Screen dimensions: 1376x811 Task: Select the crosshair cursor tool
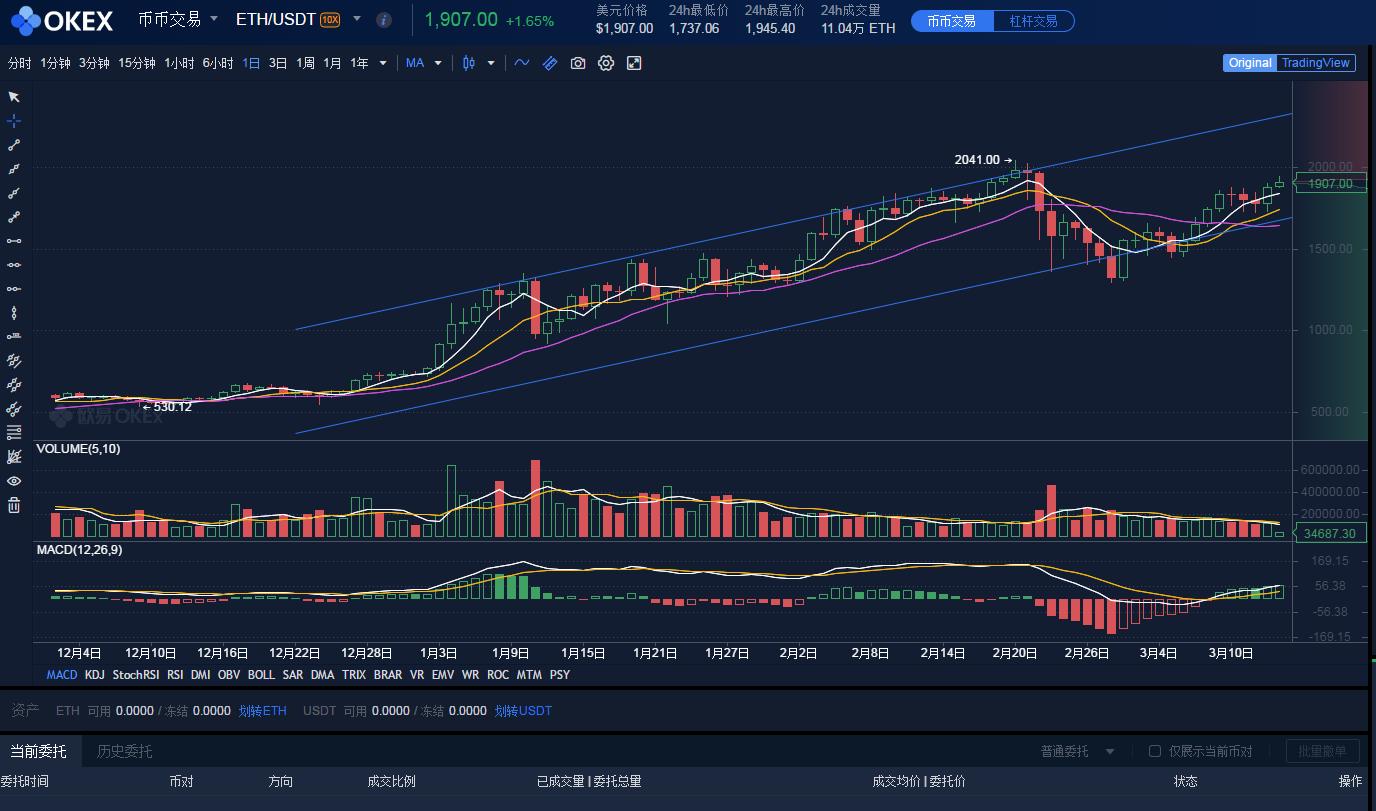[13, 120]
